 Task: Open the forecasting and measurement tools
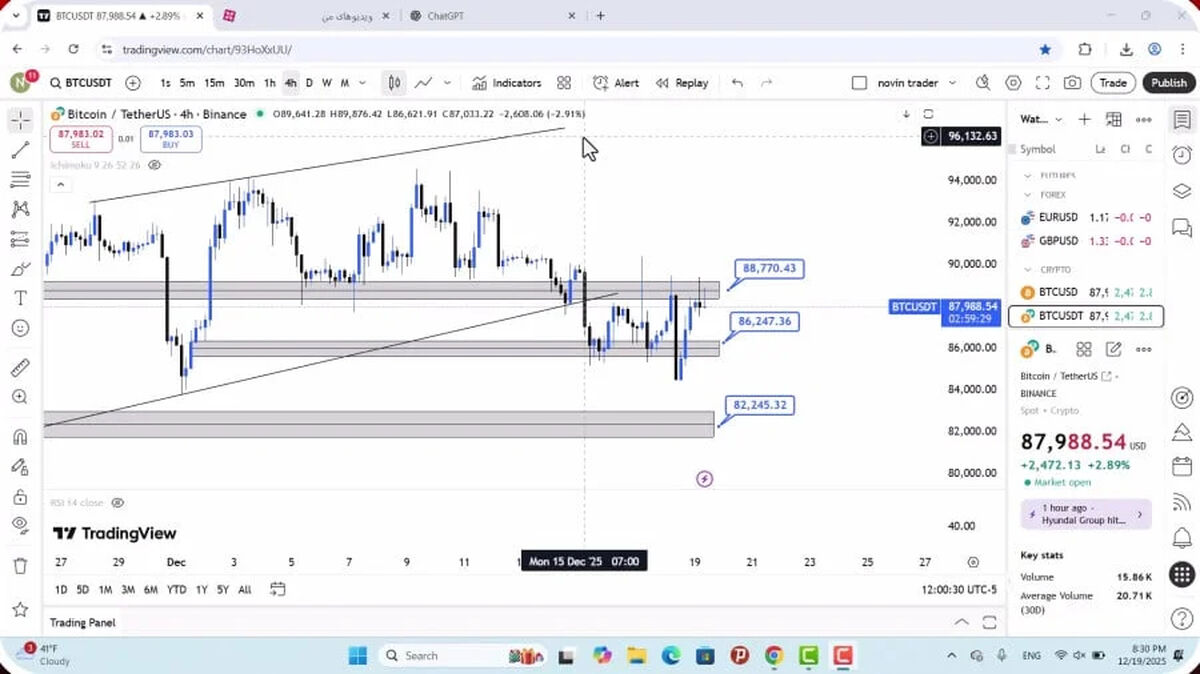tap(20, 239)
